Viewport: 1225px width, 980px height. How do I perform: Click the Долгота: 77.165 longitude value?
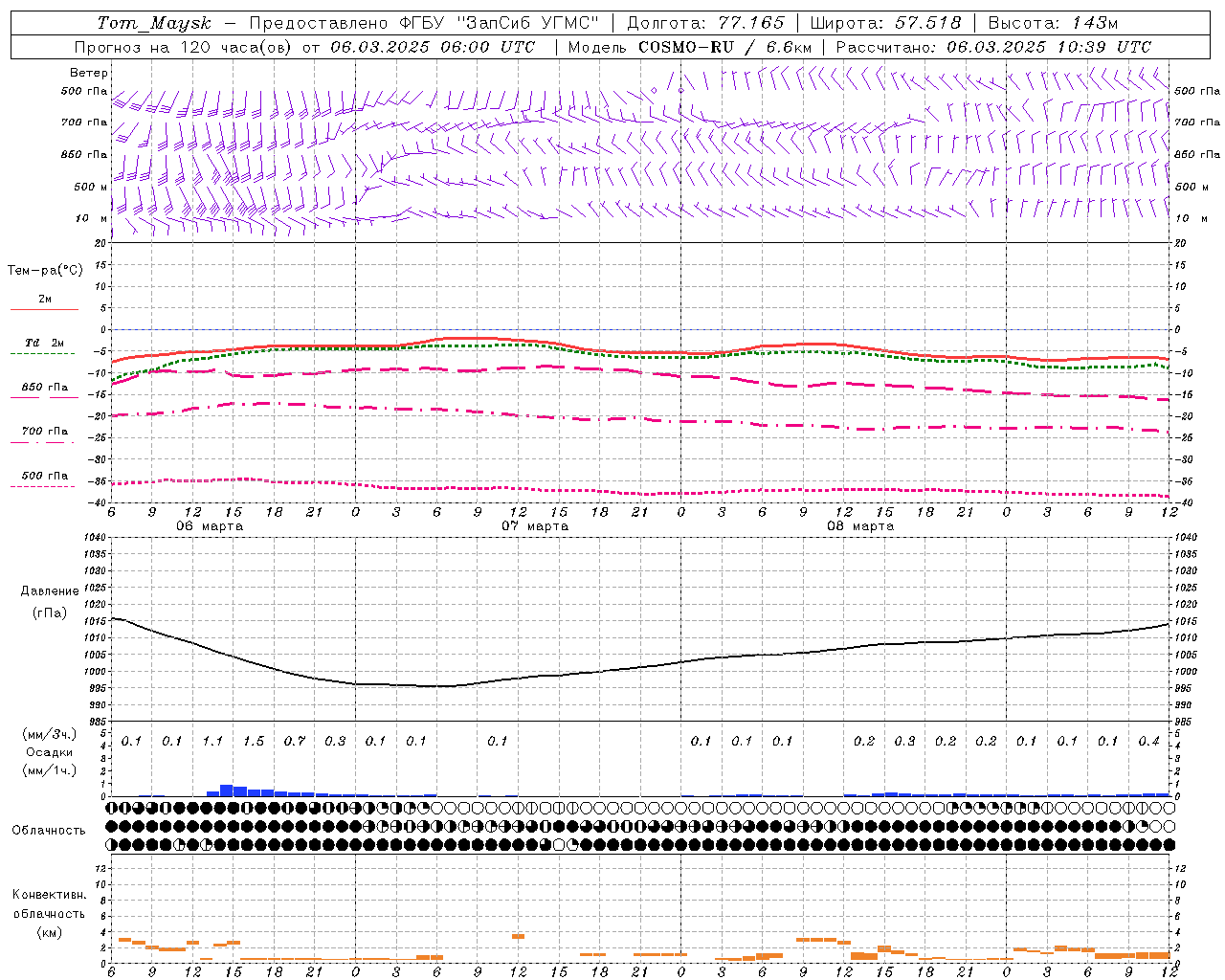coord(705,23)
